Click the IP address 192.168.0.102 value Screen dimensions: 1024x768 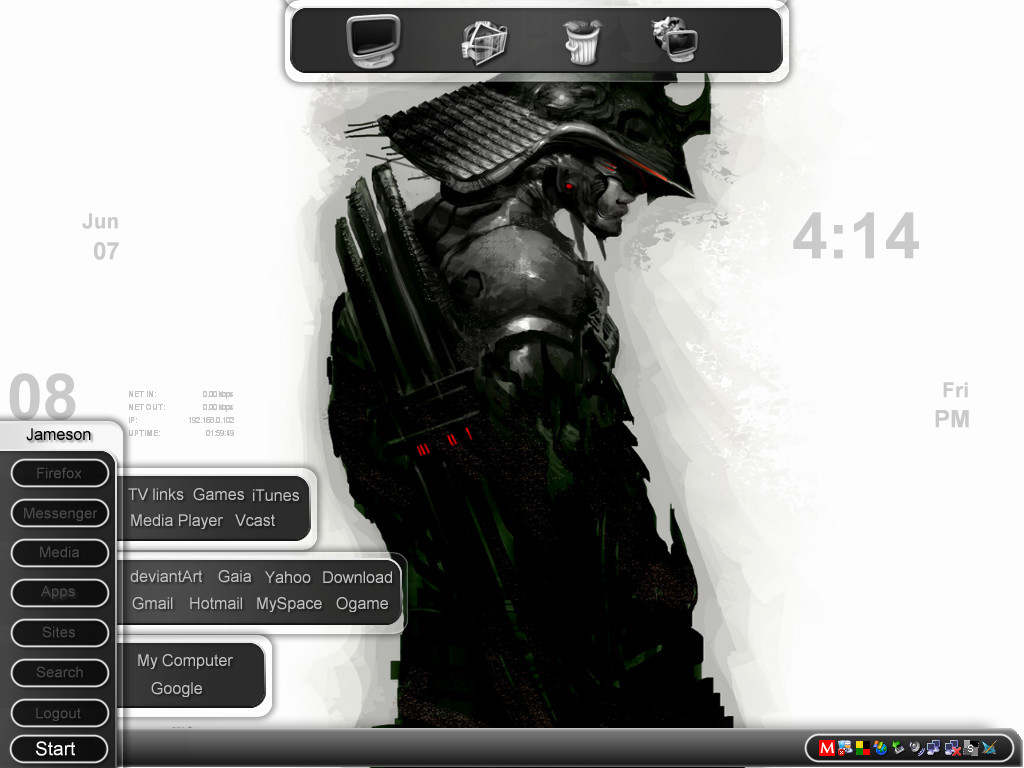(211, 420)
